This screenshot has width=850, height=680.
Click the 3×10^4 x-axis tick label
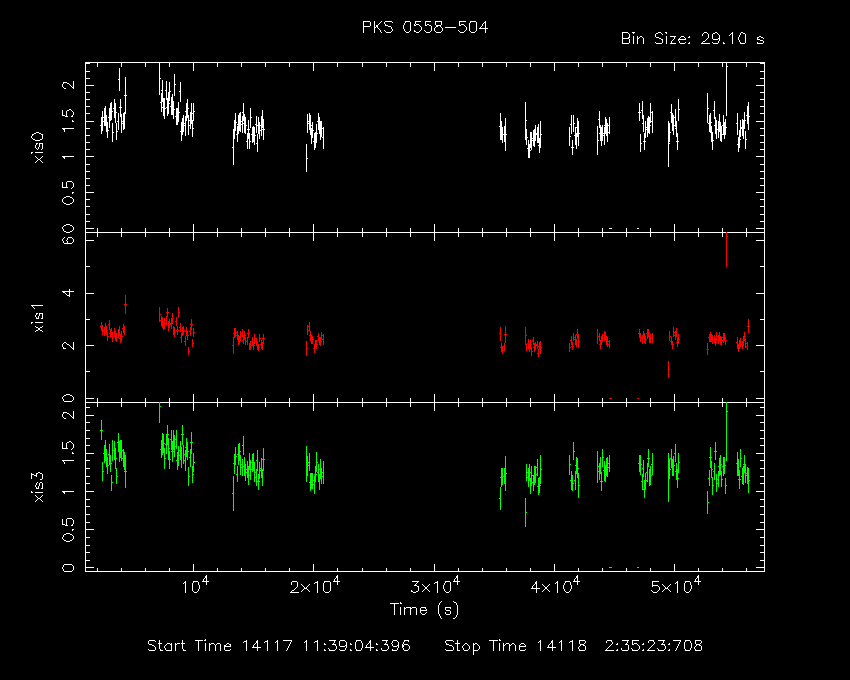(435, 586)
